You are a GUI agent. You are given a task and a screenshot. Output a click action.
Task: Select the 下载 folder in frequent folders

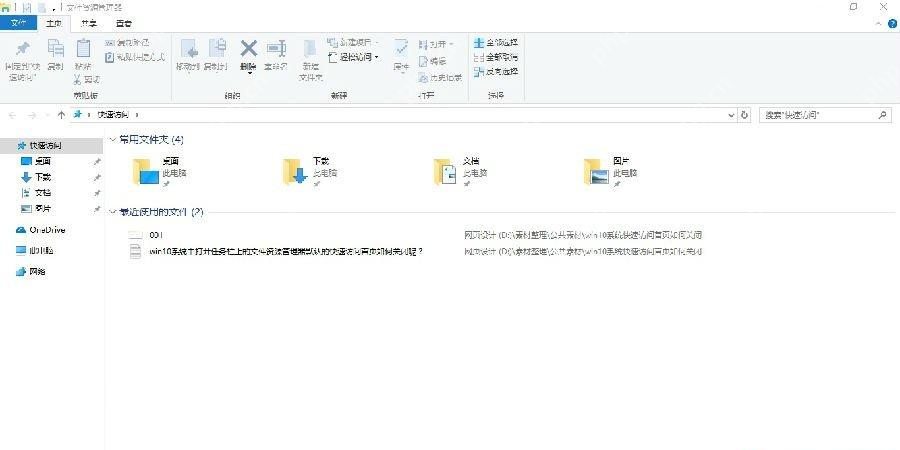pos(311,172)
